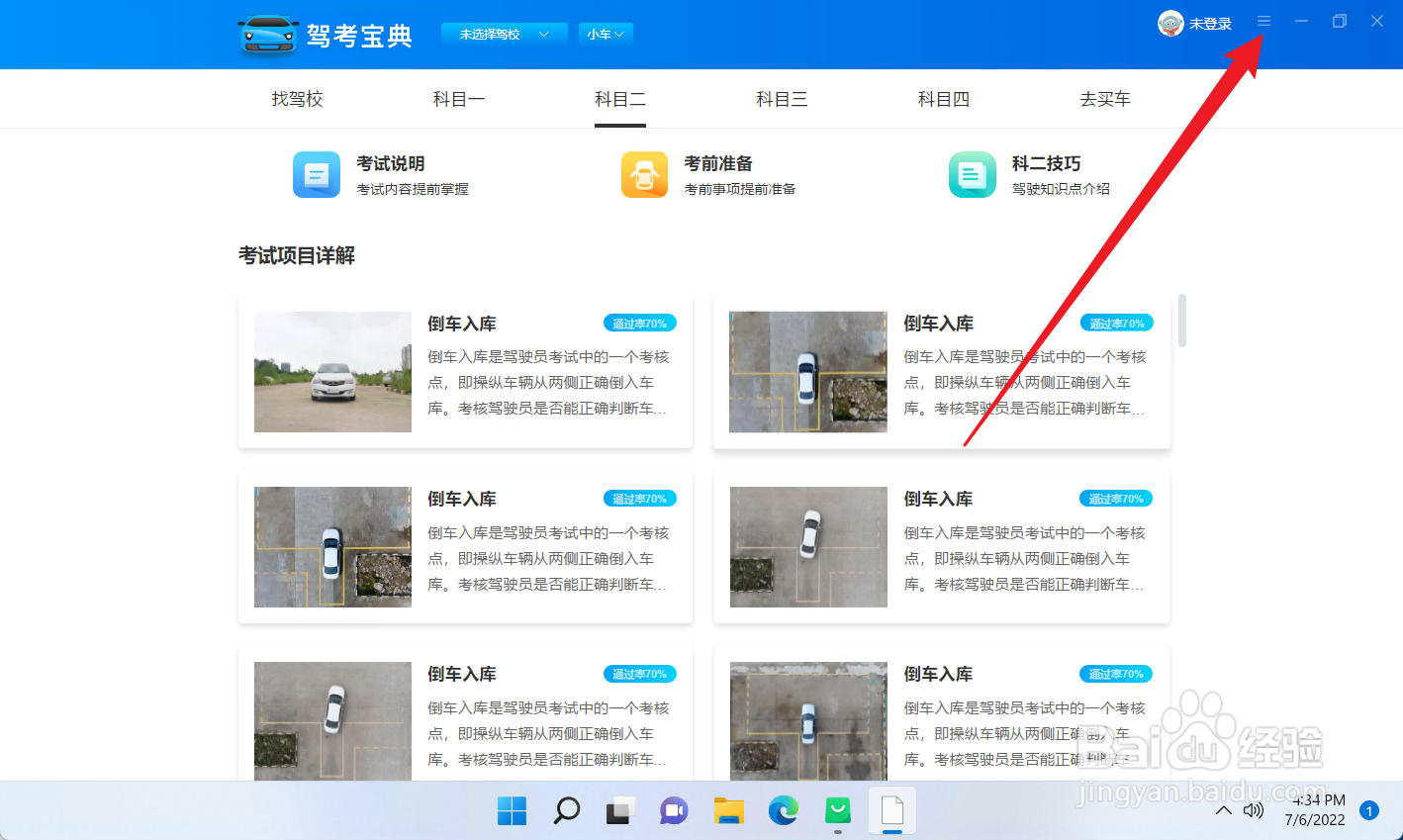The width and height of the screenshot is (1403, 840).
Task: Click the 驾考宝典 car logo icon
Action: (x=268, y=35)
